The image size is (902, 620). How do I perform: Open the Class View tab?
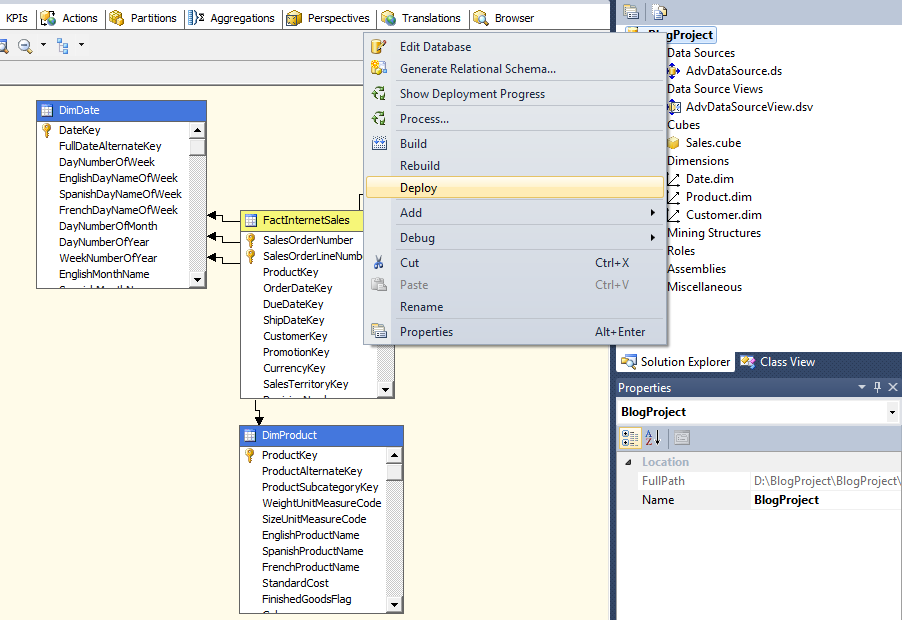[778, 362]
